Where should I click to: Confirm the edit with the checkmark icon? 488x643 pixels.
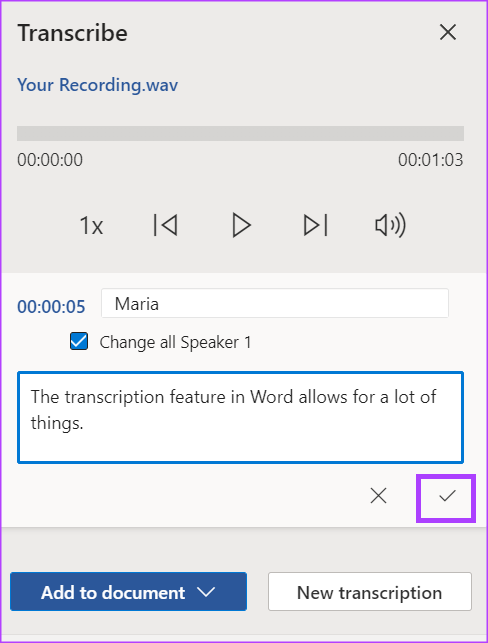coord(447,496)
